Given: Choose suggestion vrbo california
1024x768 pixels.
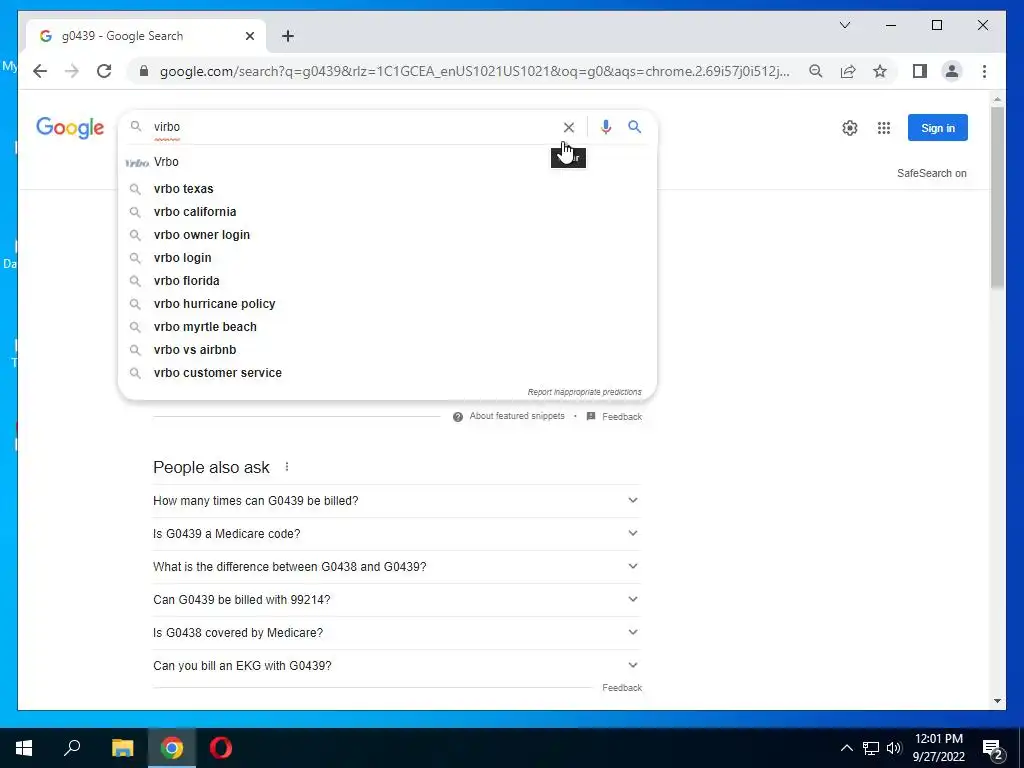Looking at the screenshot, I should click(387, 212).
